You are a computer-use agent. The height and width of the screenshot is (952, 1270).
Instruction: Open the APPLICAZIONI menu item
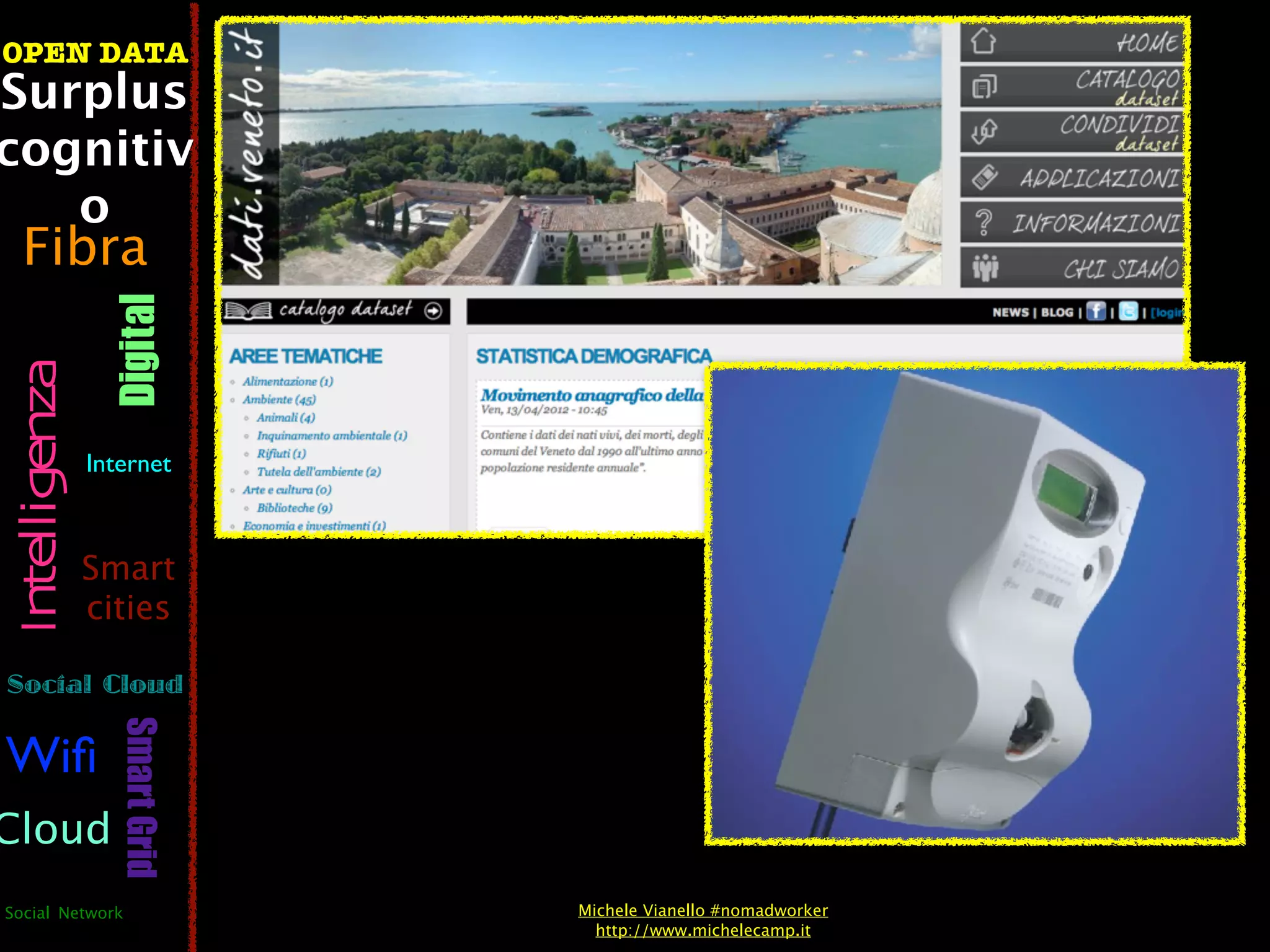click(x=1072, y=177)
